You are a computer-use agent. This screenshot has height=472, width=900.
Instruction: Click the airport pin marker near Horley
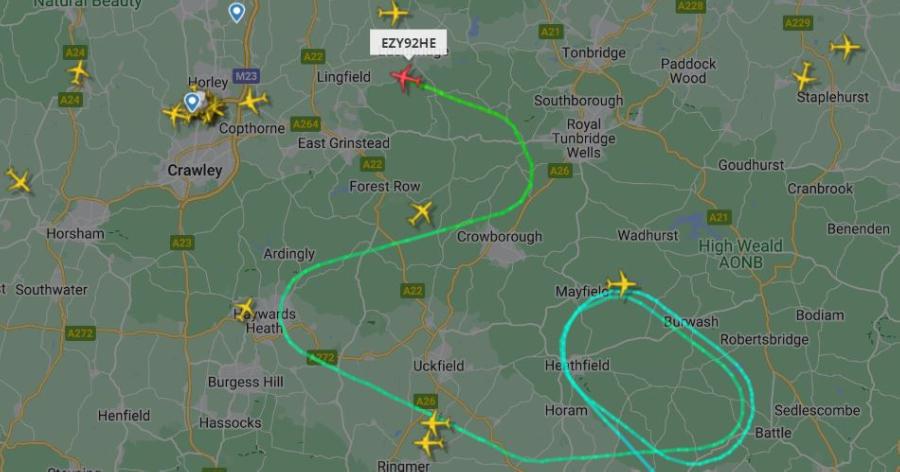[x=192, y=102]
